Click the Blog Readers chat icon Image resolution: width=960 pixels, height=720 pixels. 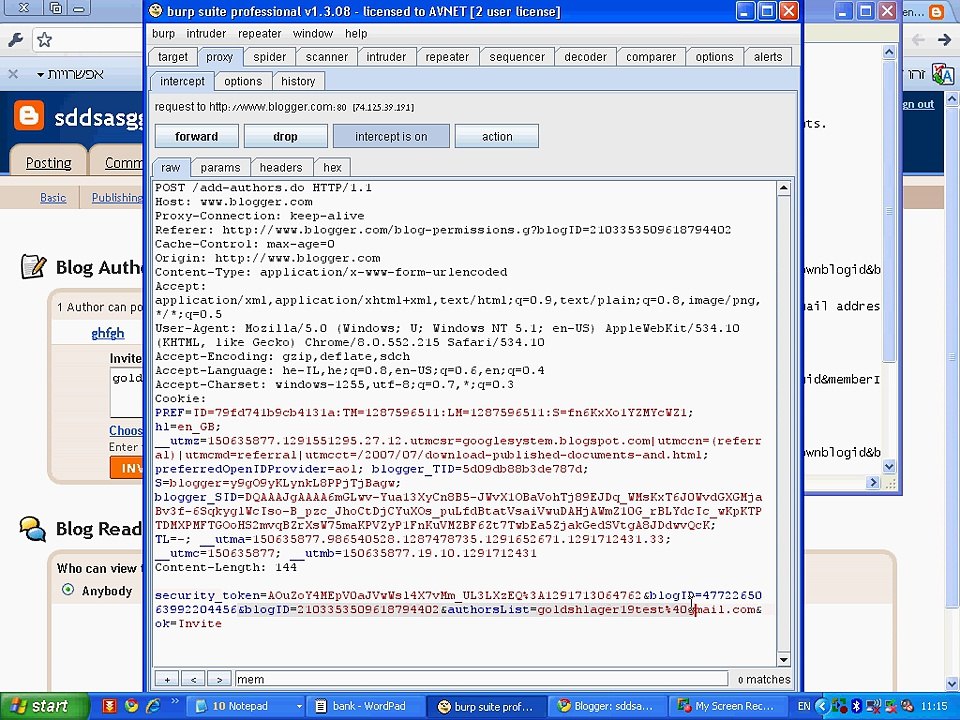pyautogui.click(x=32, y=528)
